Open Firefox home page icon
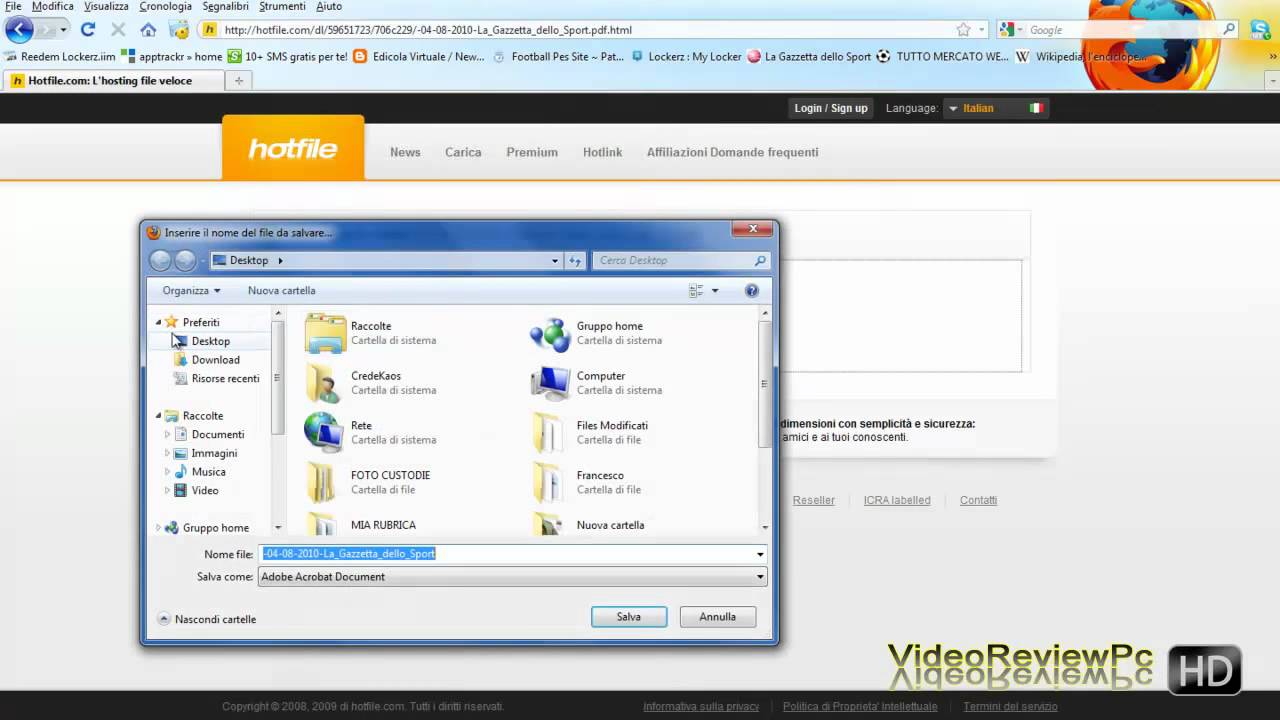This screenshot has height=720, width=1280. click(x=148, y=29)
